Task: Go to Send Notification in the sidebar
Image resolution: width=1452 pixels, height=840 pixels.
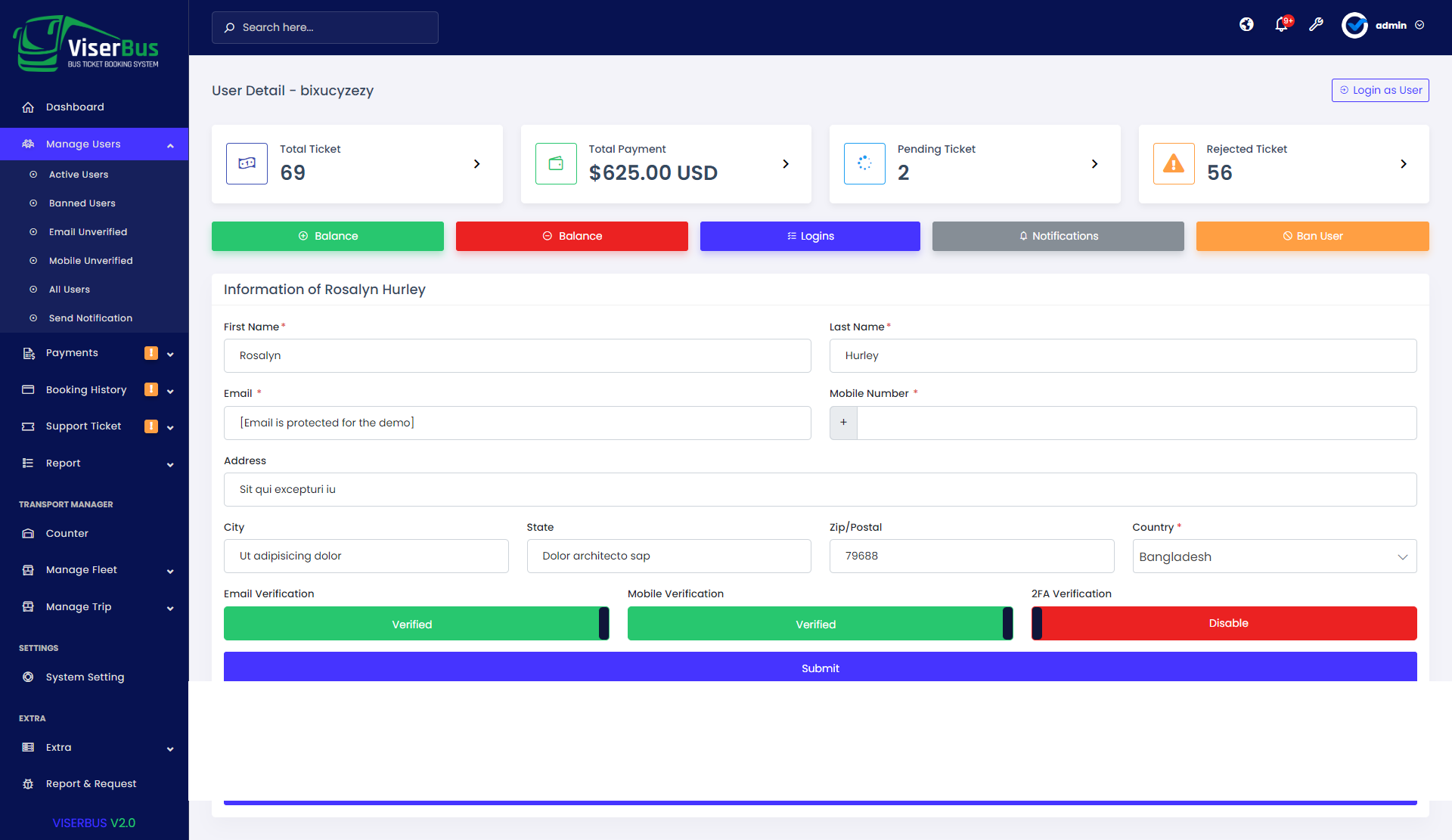Action: click(90, 318)
